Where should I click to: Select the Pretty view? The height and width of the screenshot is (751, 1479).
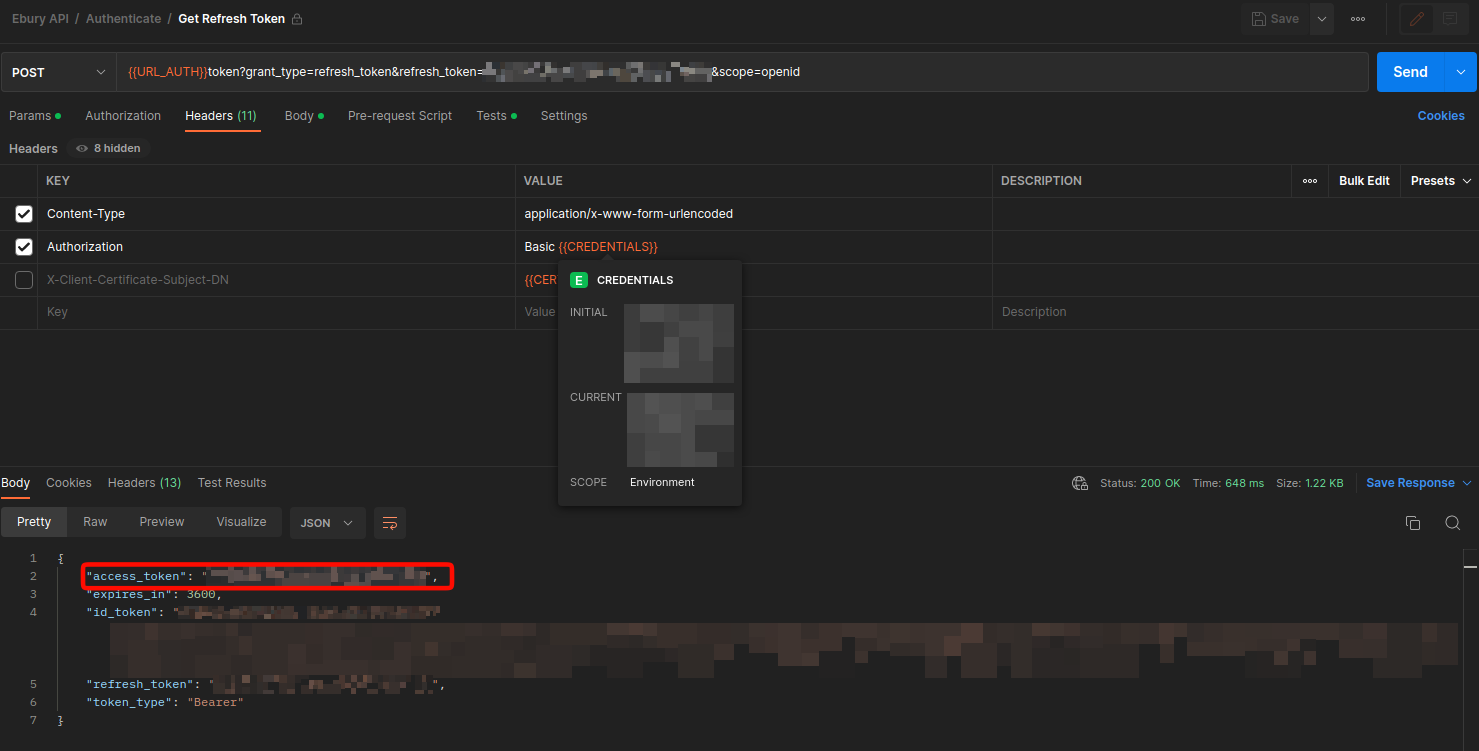(34, 522)
